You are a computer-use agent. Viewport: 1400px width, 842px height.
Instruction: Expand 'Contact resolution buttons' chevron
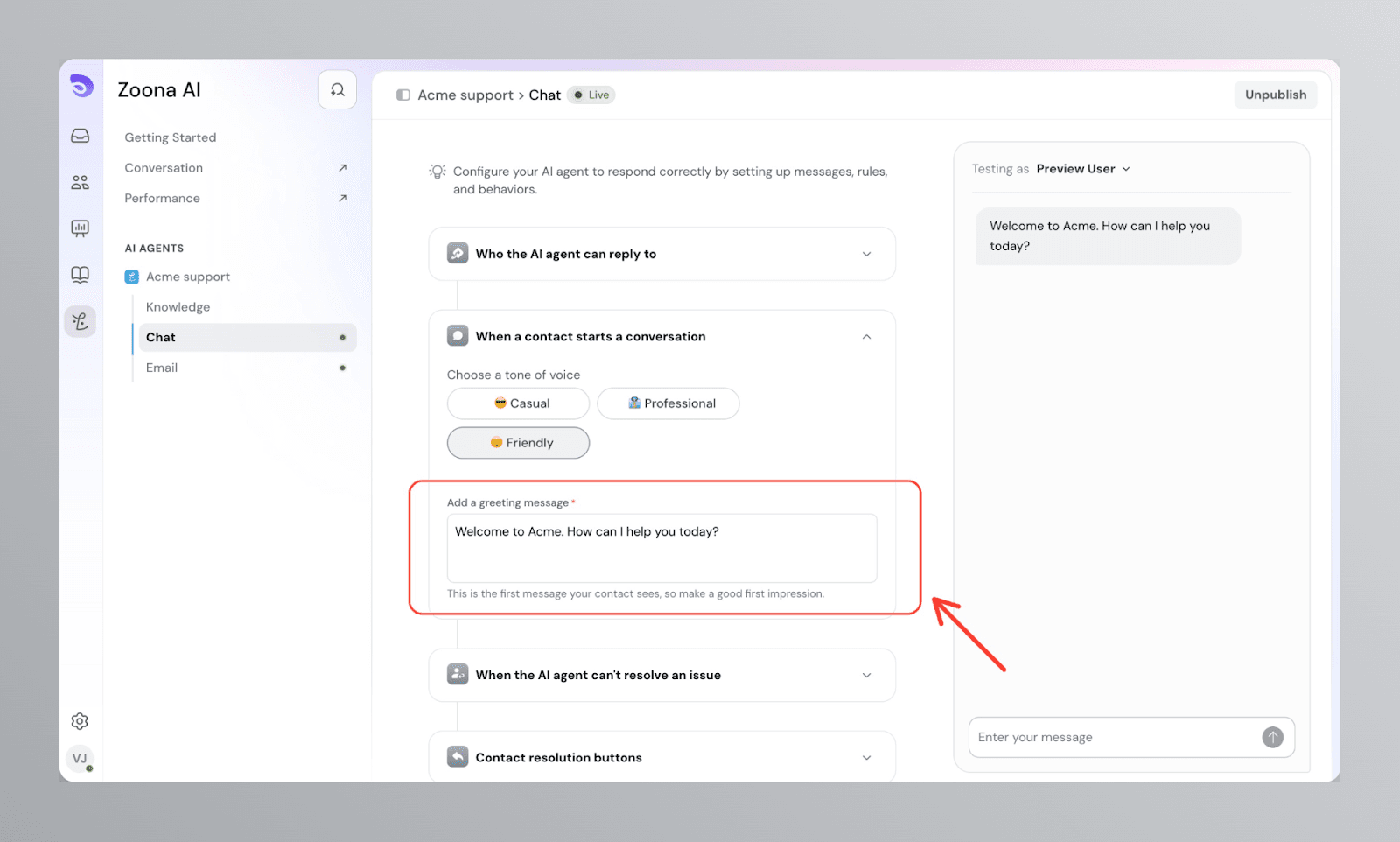(866, 758)
